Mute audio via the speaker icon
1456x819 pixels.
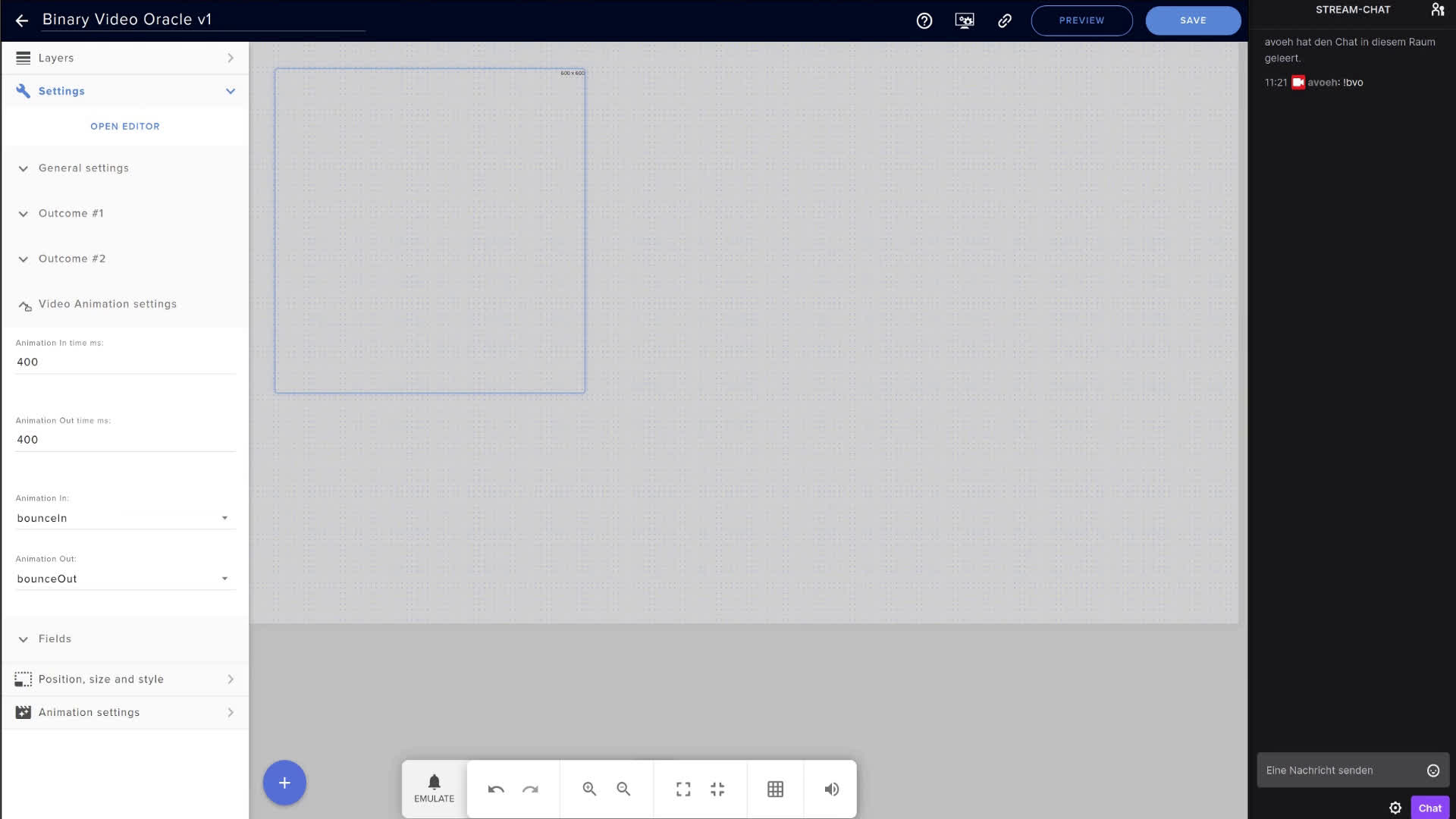tap(831, 789)
